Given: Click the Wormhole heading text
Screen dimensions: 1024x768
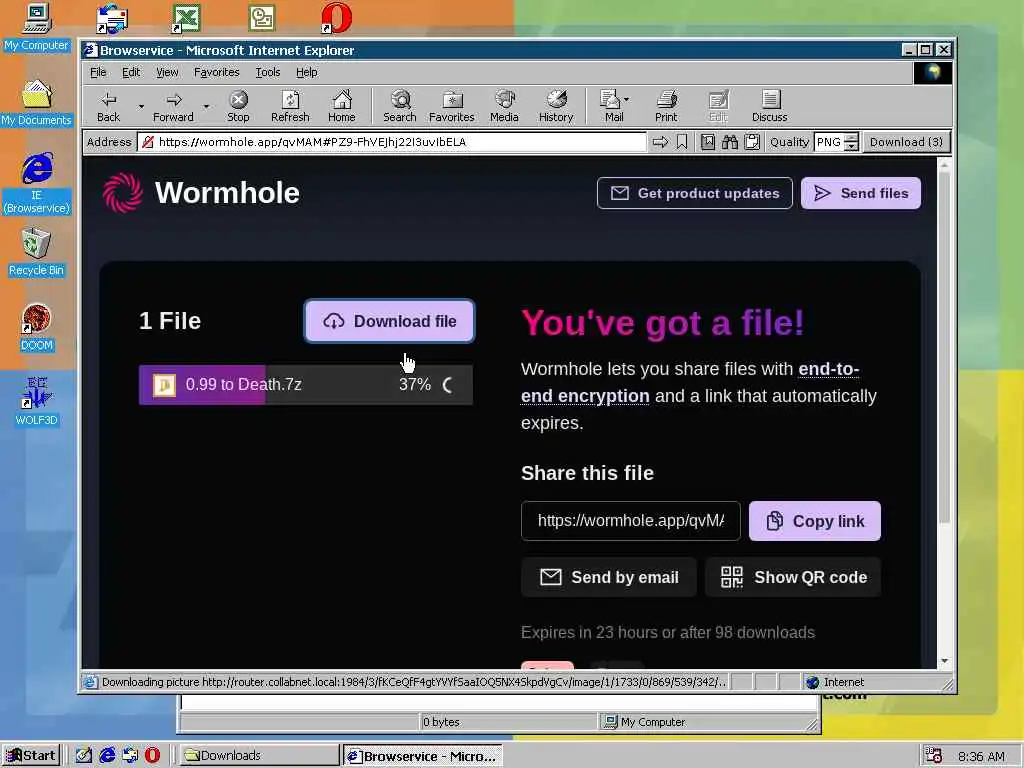Looking at the screenshot, I should point(227,193).
